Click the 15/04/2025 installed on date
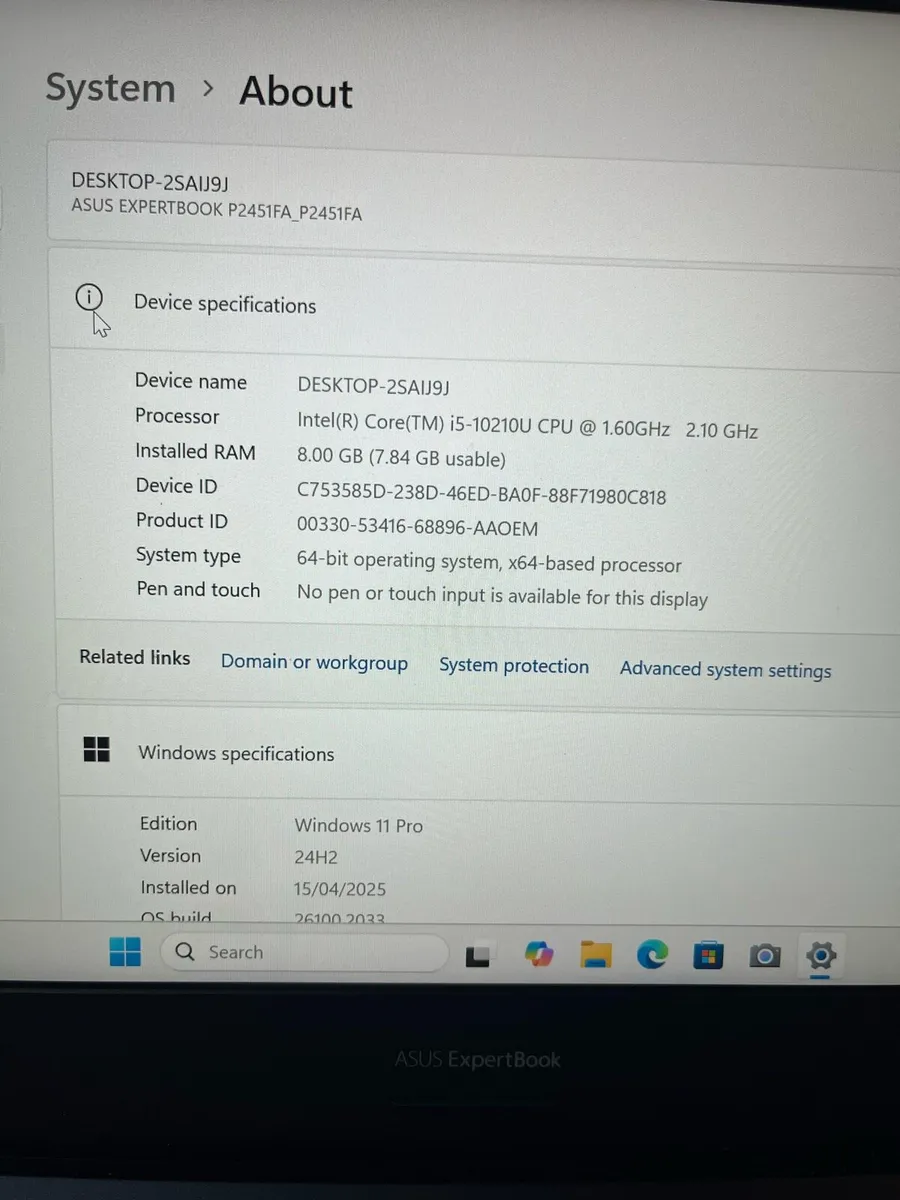Viewport: 900px width, 1200px height. 340,889
